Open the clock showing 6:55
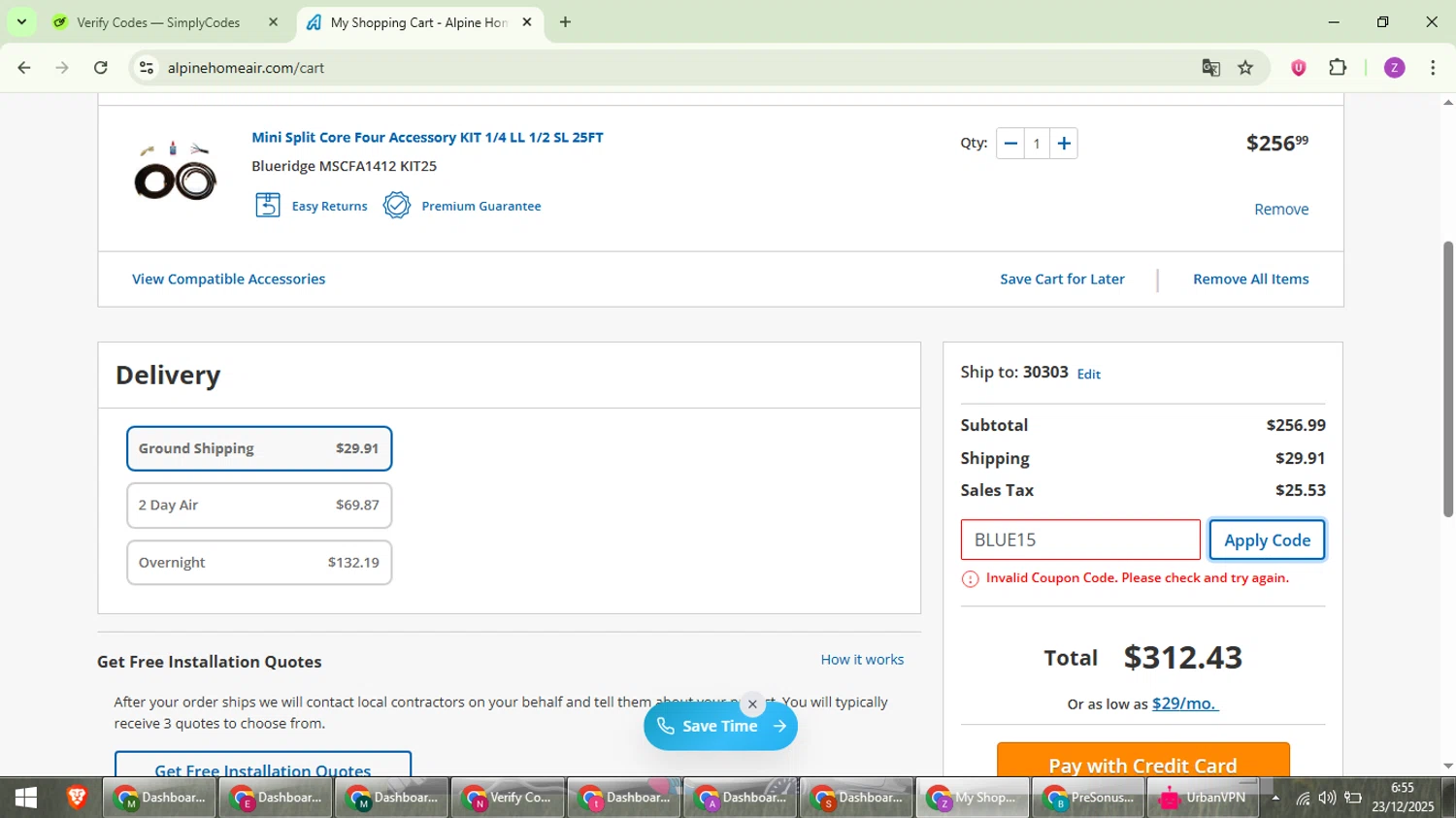 coord(1403,798)
